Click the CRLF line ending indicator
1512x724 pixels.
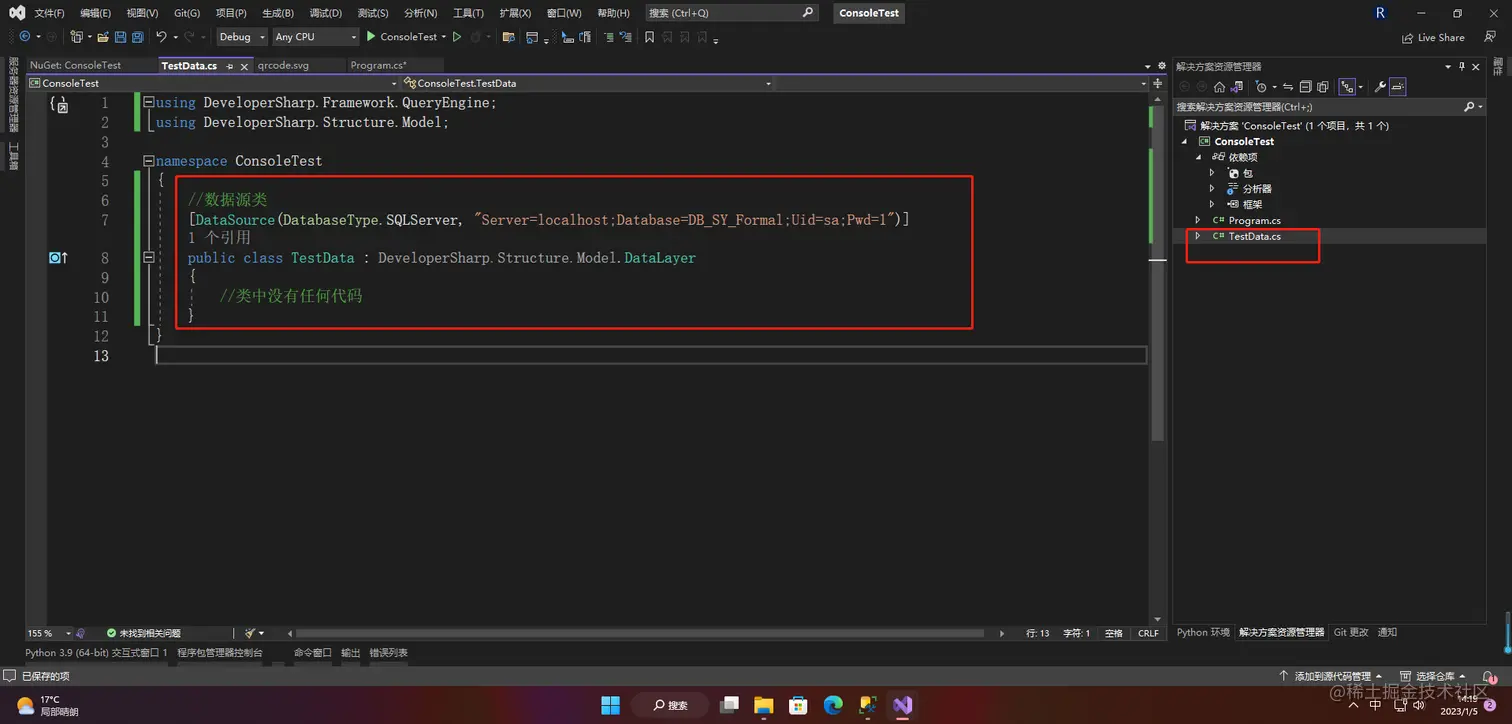point(1148,633)
